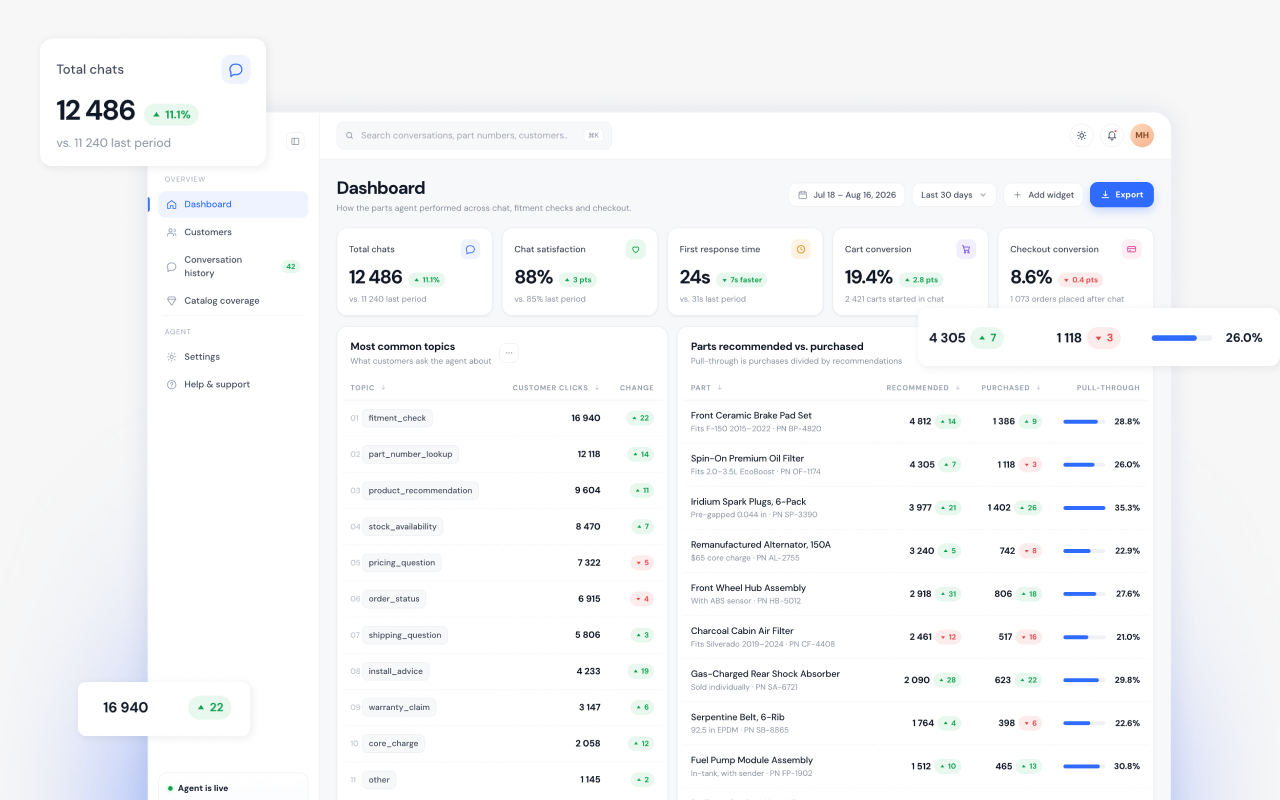Click the shipping_question topic chip
1280x800 pixels.
(x=404, y=635)
